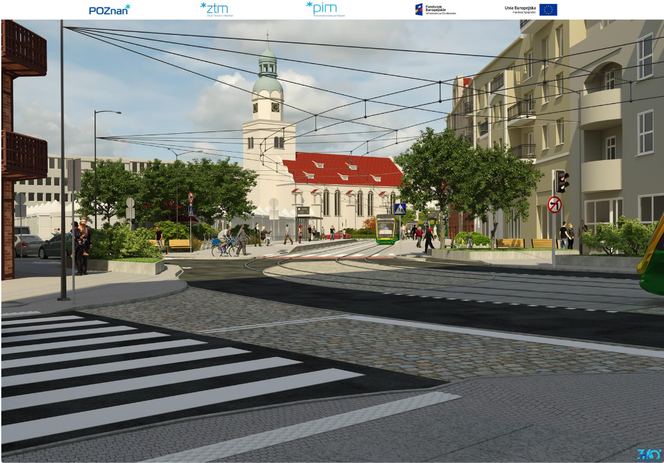Click the Fundusze Europejskie logo

[434, 9]
